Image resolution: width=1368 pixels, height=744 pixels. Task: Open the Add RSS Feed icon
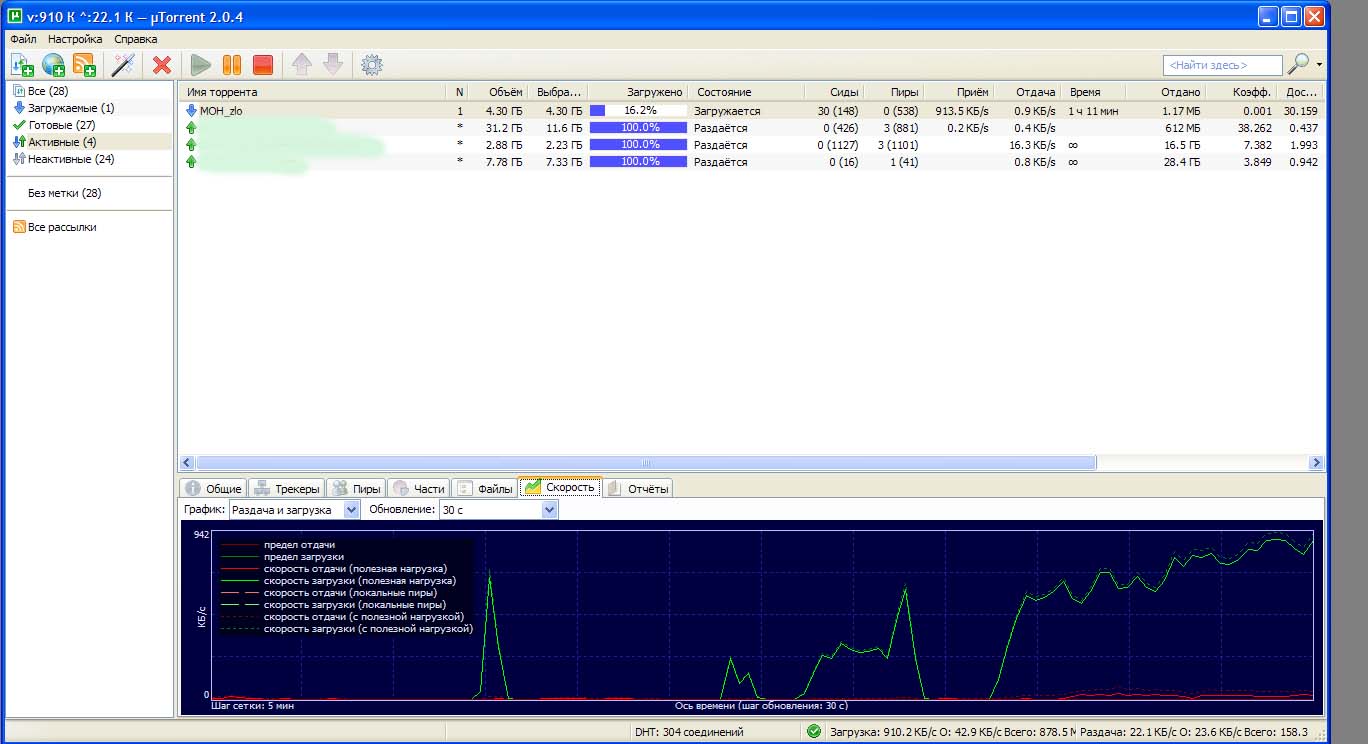[85, 65]
